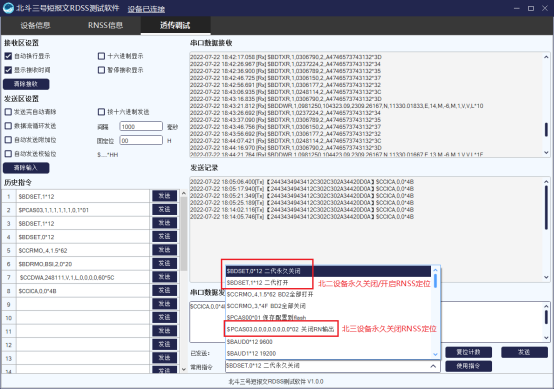
Task: Send history command 7 $CCDWA
Action: tap(165, 277)
